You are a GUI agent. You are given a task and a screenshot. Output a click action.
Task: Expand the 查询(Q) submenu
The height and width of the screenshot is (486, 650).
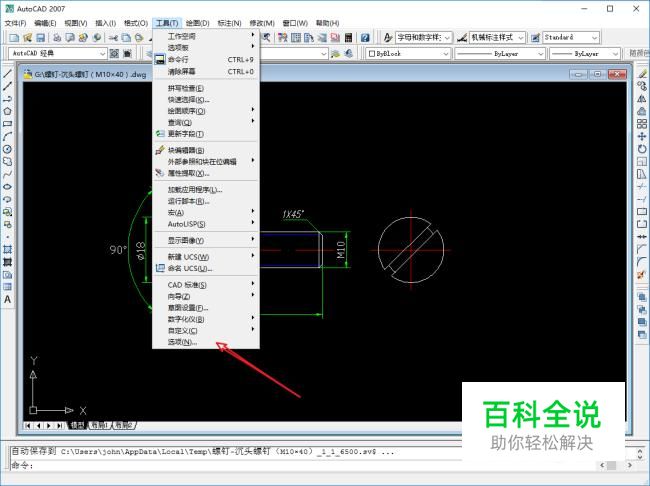206,122
